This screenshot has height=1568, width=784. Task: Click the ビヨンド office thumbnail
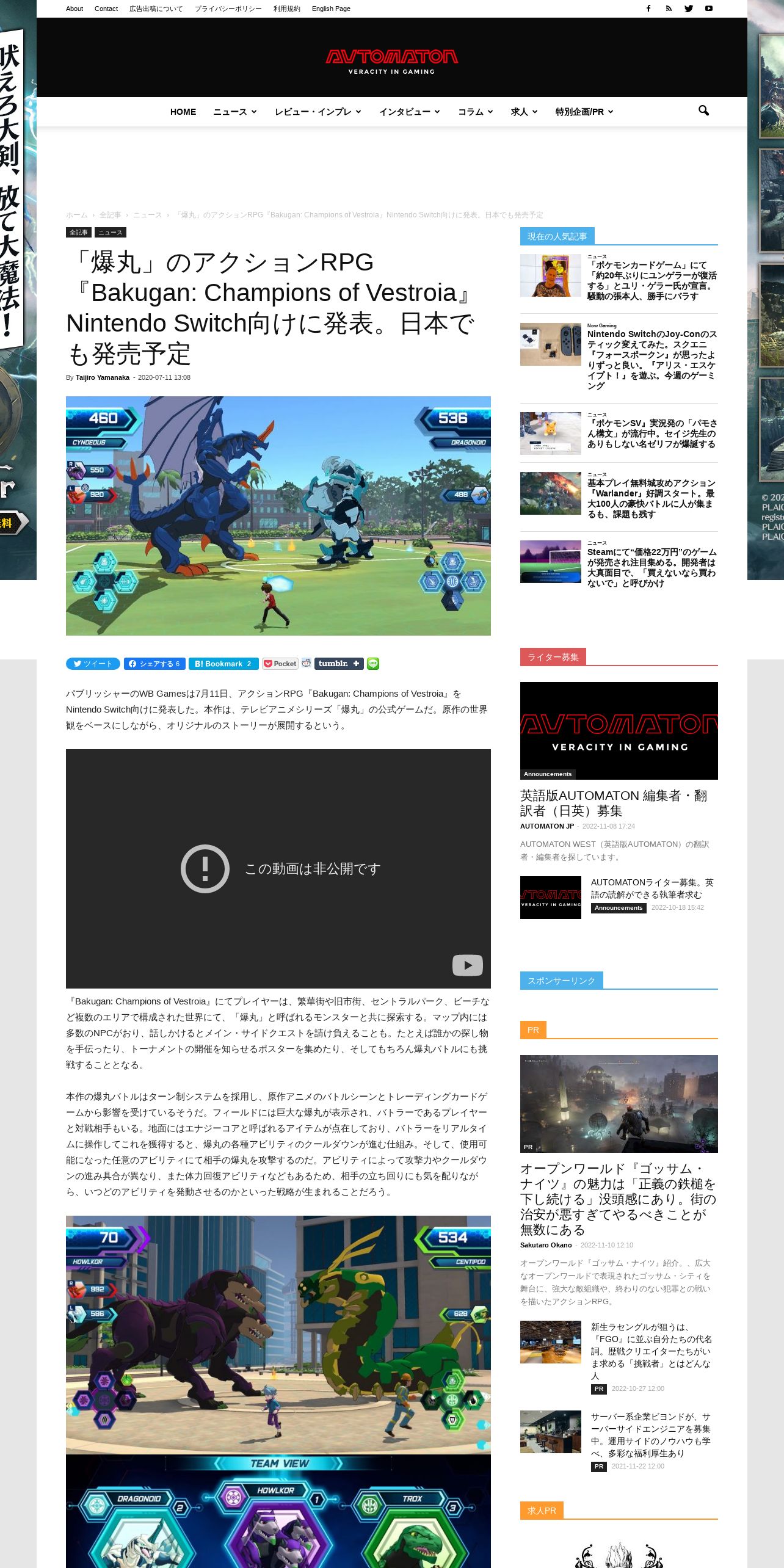551,1432
